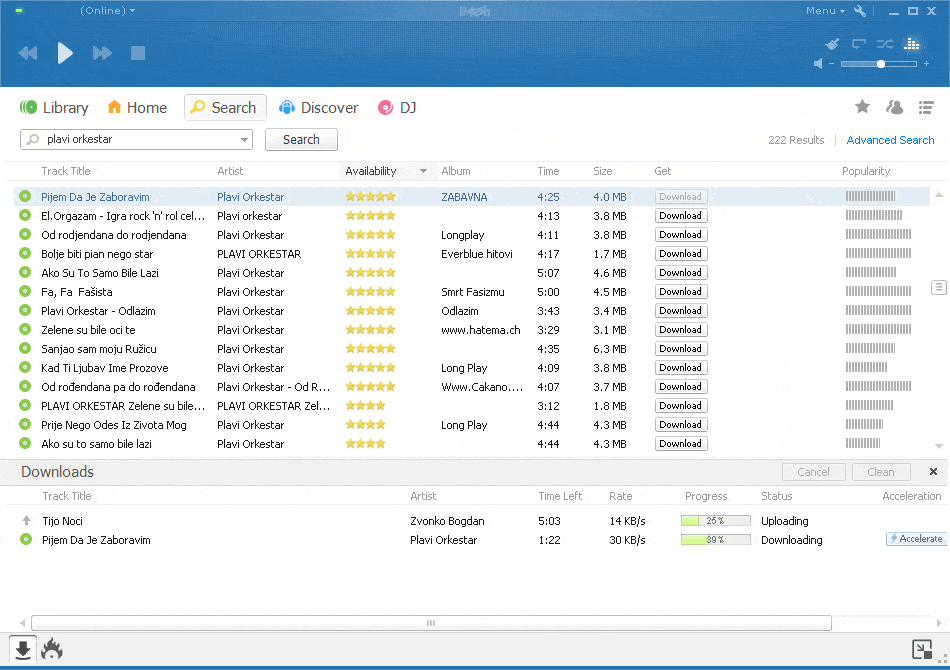The width and height of the screenshot is (950, 670).
Task: Open Advanced Search link
Action: [x=890, y=140]
